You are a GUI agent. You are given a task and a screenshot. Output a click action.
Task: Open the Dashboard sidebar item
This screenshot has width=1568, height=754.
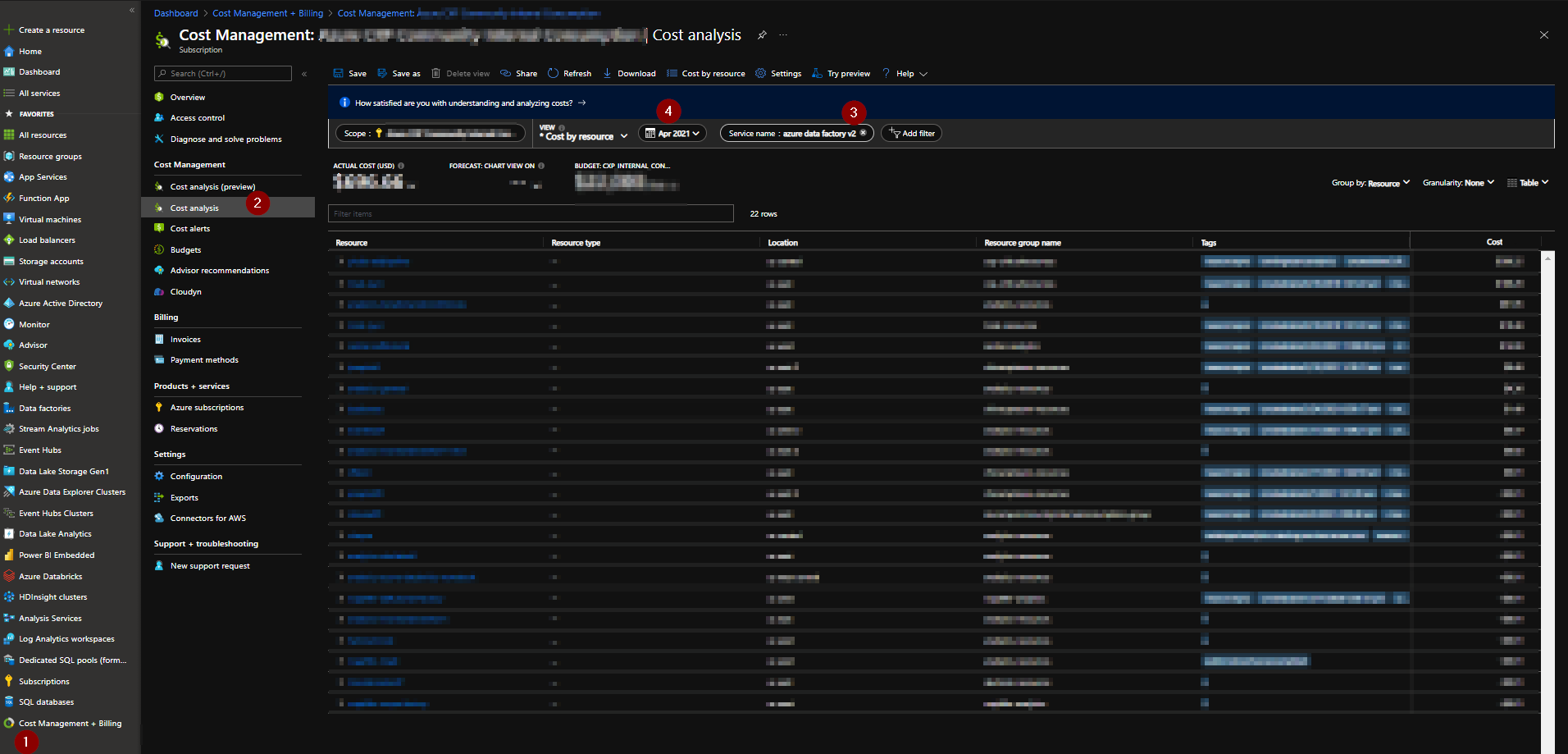click(x=39, y=72)
